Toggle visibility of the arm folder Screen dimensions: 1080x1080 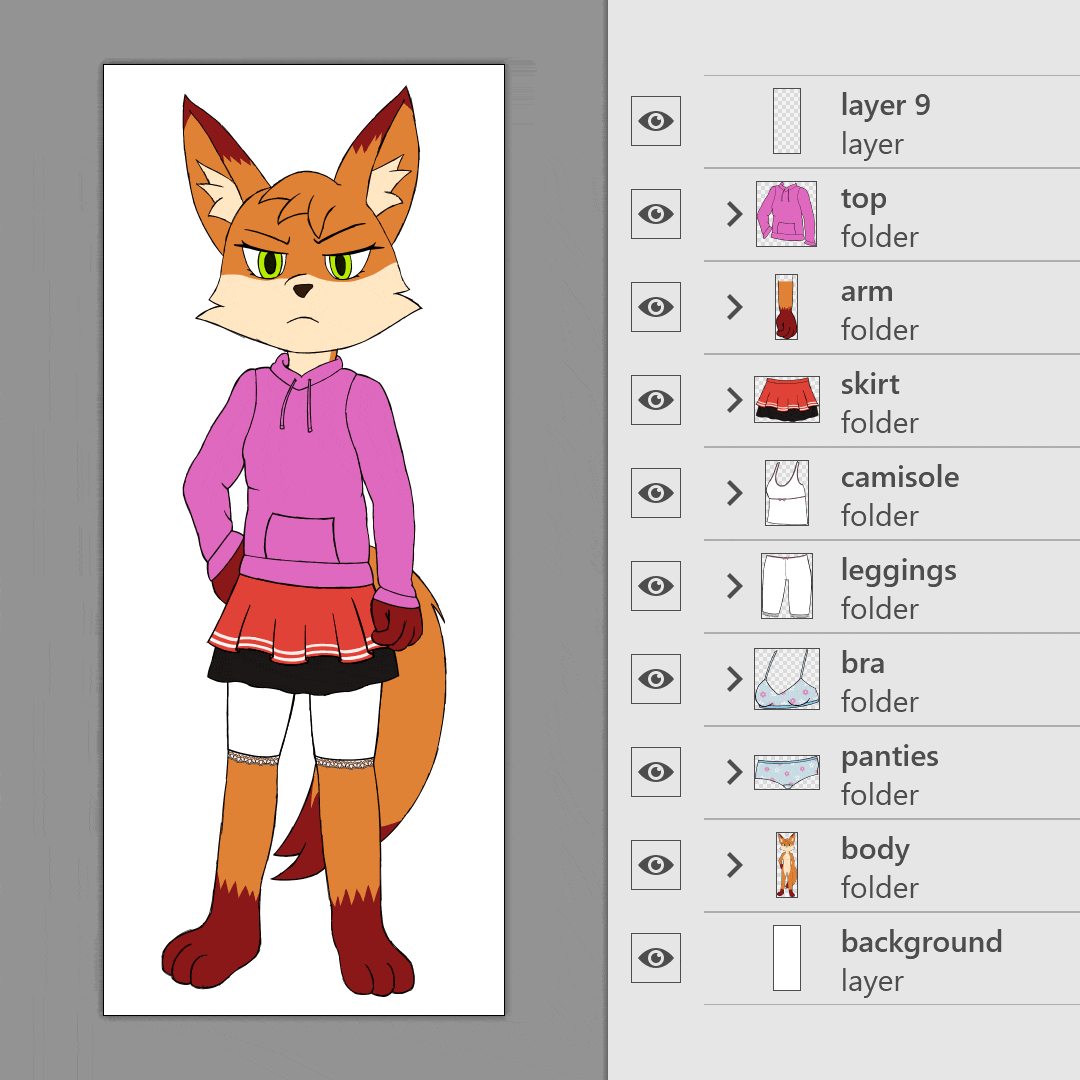coord(656,307)
